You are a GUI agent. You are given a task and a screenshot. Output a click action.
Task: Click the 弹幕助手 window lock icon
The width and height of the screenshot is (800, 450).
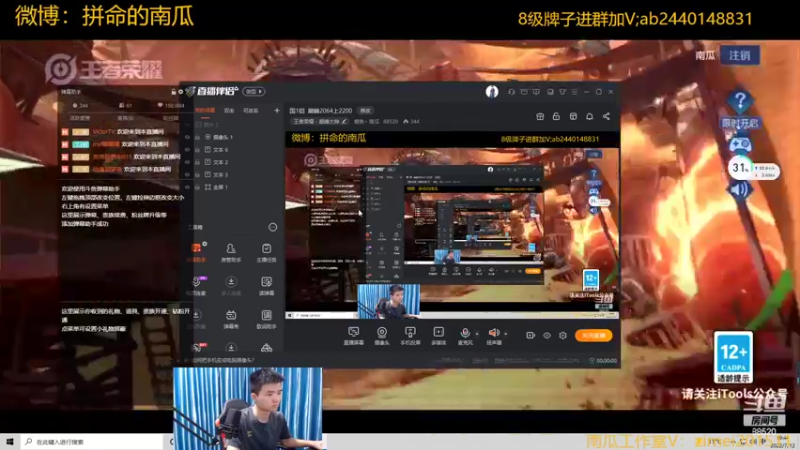[x=173, y=92]
